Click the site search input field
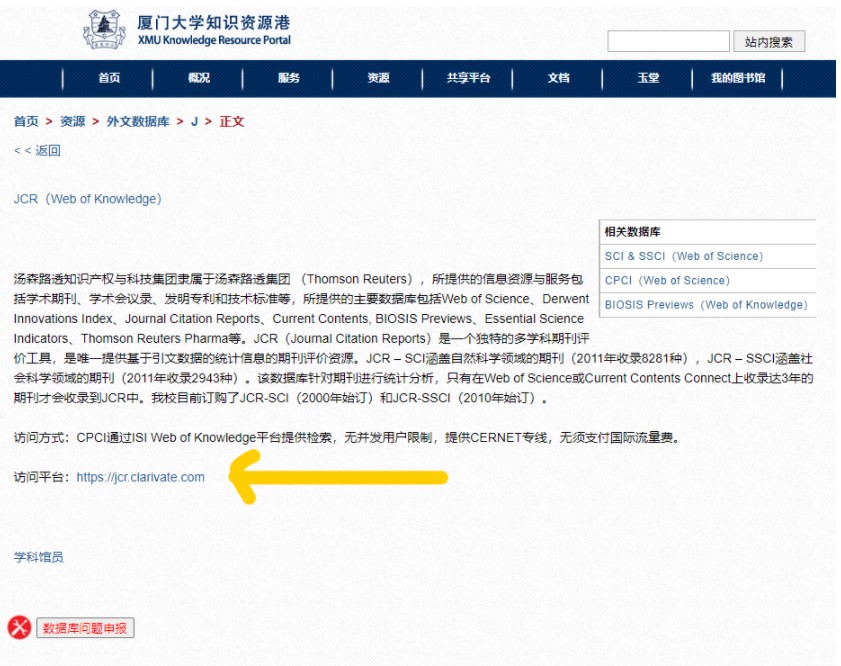 [668, 41]
